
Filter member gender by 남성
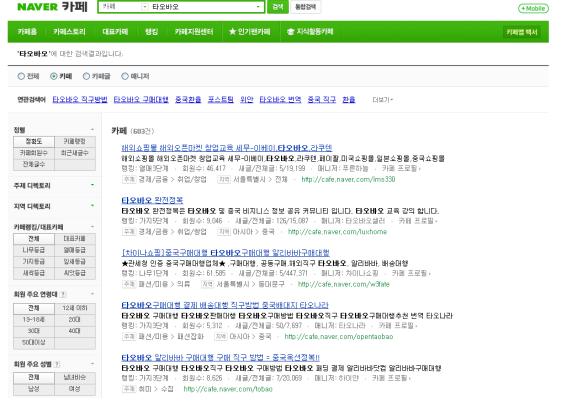(34, 389)
